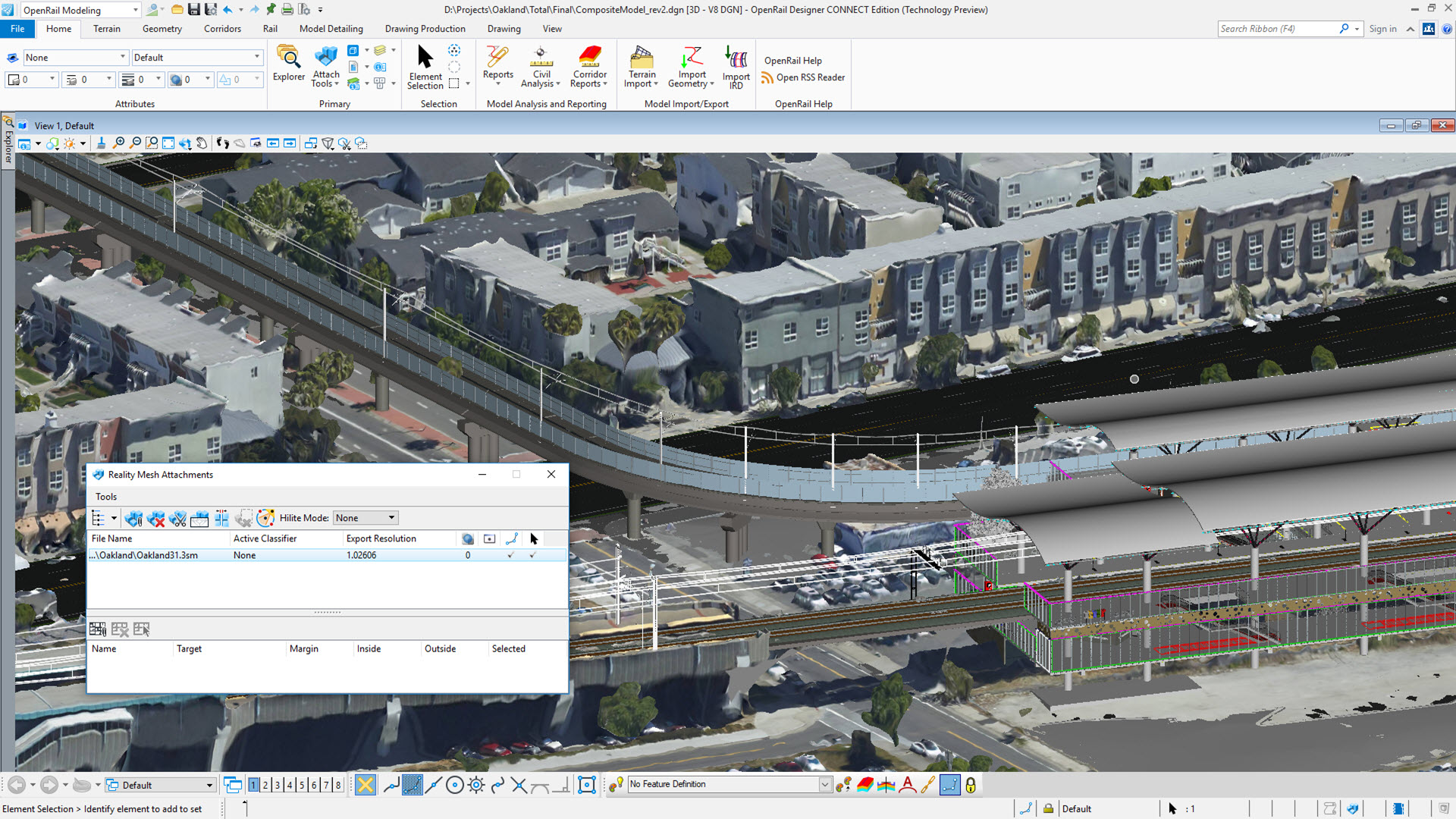Click Detach reality mesh icon with red X

coord(155,519)
